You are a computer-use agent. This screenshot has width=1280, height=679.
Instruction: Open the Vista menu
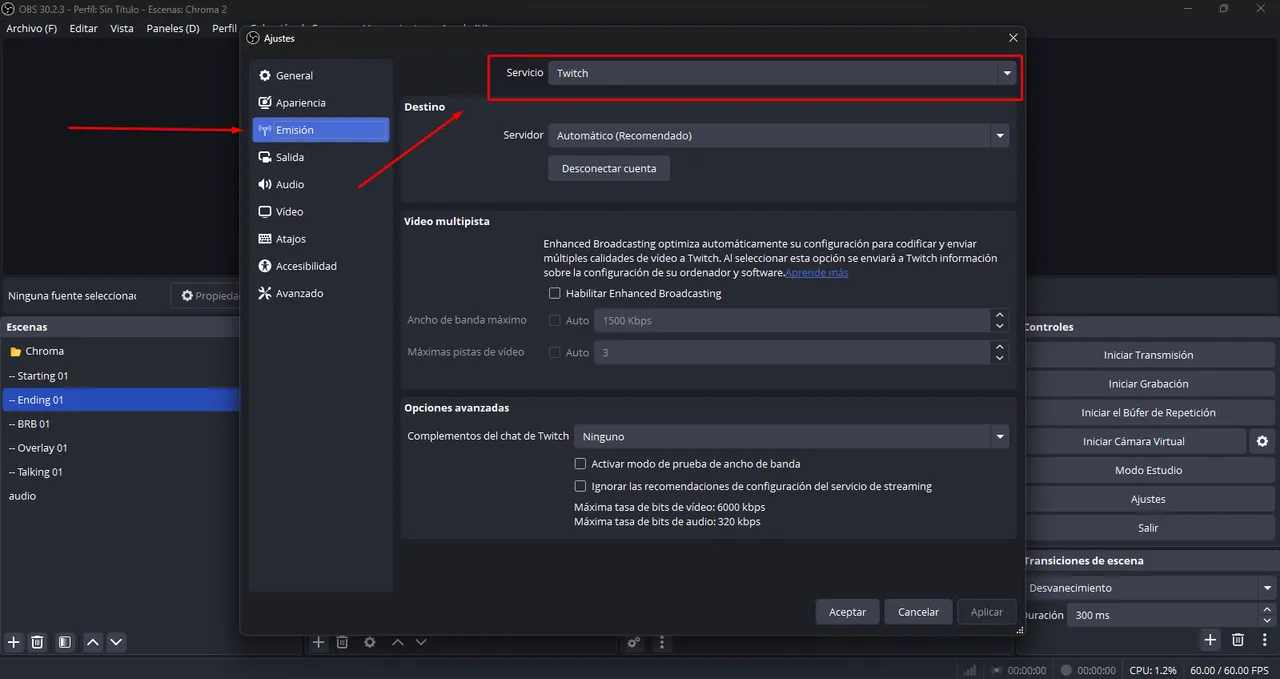coord(122,28)
